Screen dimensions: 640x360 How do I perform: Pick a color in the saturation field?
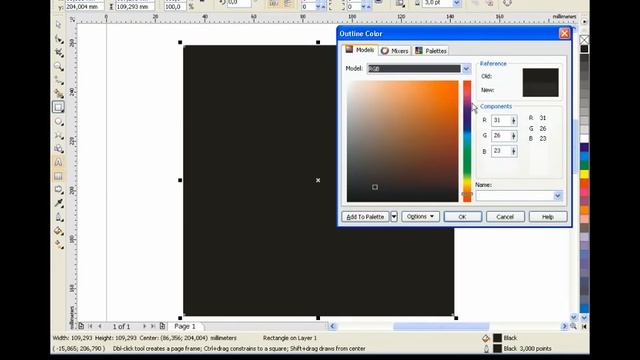[x=402, y=141]
